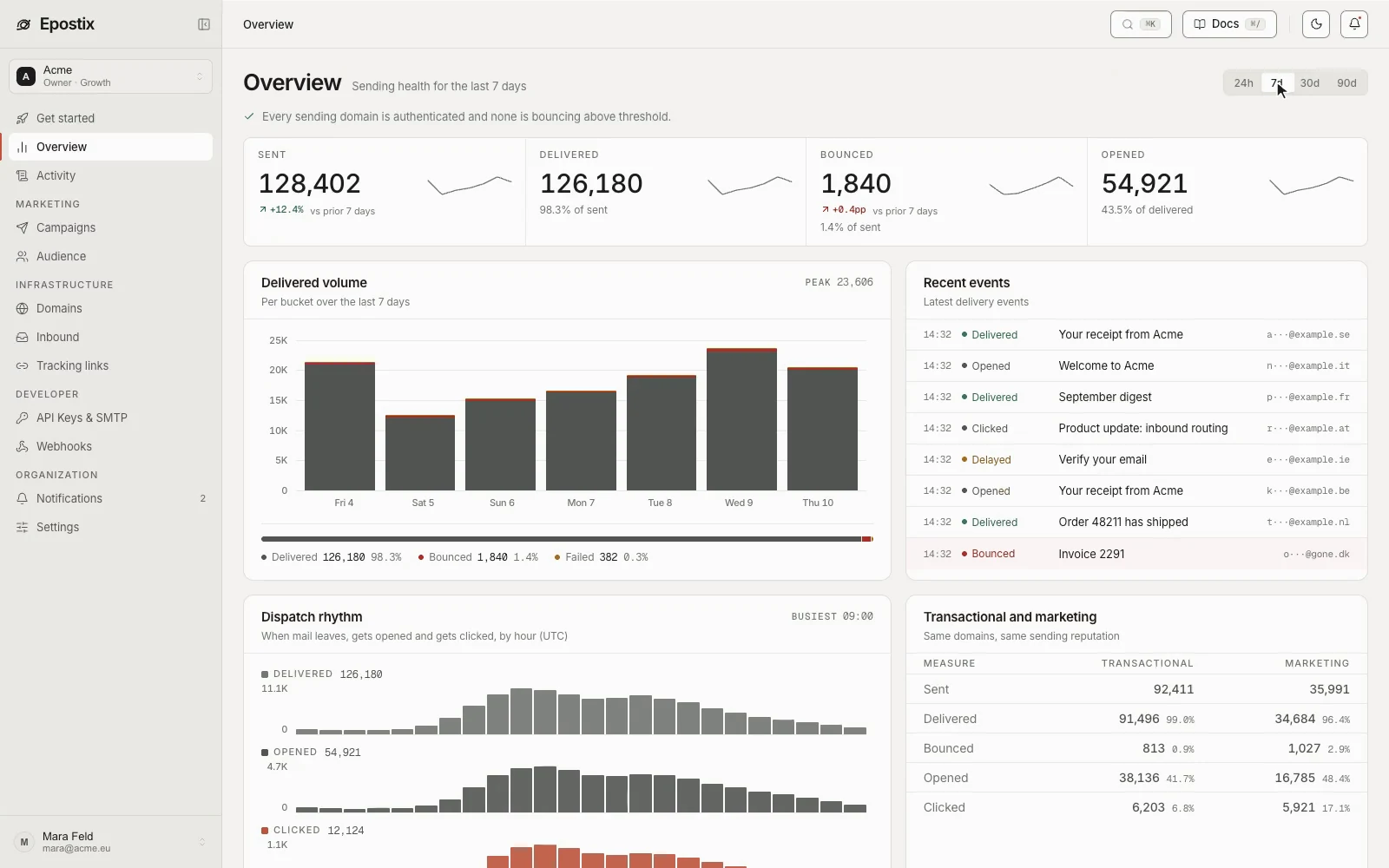Click the Delivered card value 126,180

click(591, 184)
